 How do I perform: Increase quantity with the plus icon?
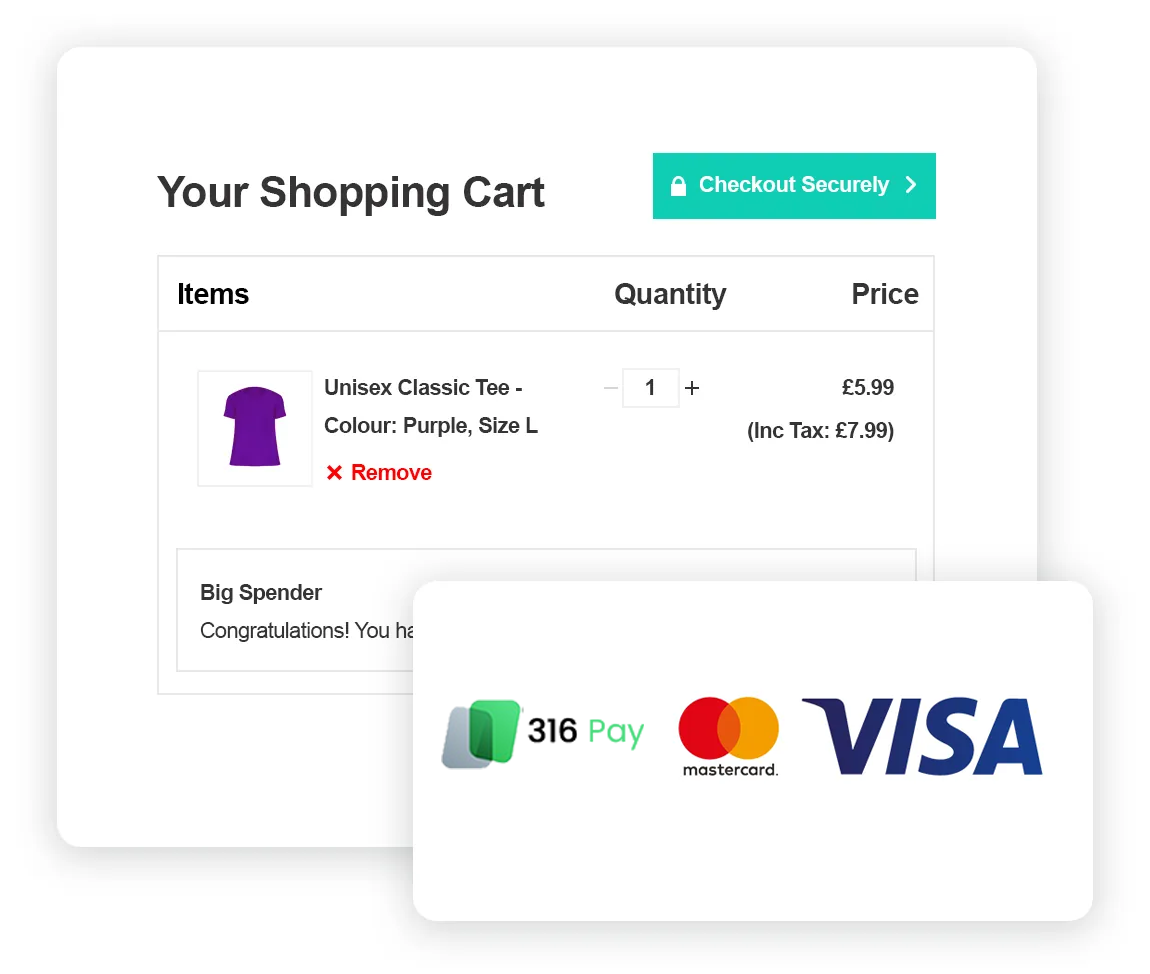point(692,387)
